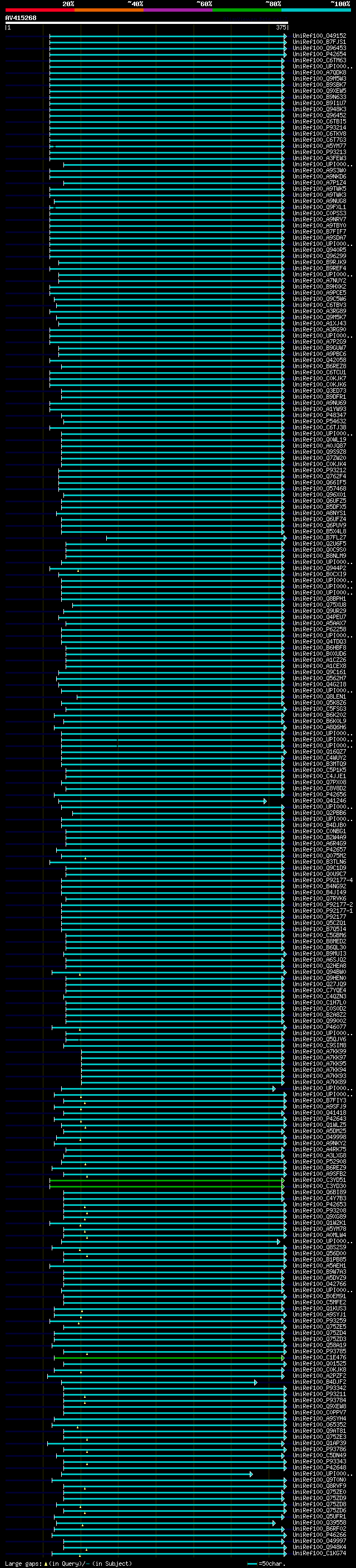The height and width of the screenshot is (1568, 356).
Task: Select hit UniRef100_Q9FXL1
Action: tap(319, 207)
